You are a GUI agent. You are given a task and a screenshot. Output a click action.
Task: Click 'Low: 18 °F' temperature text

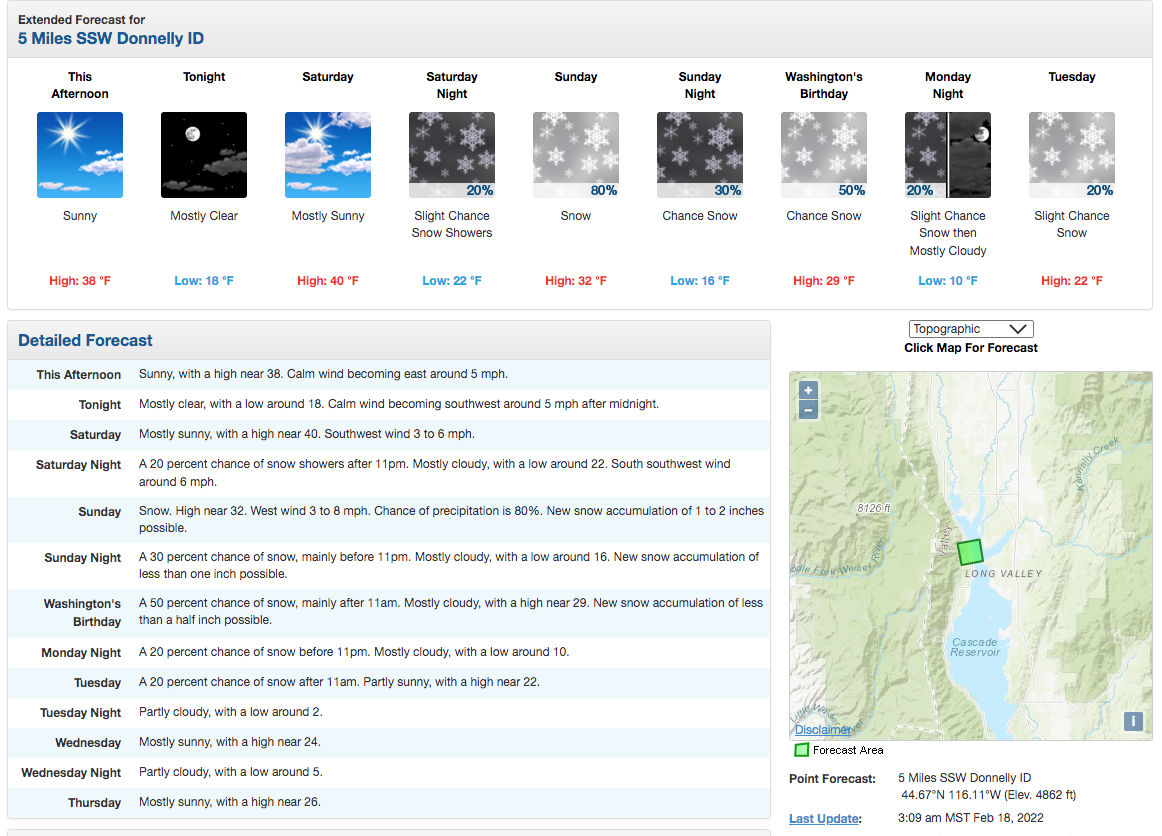pos(204,281)
